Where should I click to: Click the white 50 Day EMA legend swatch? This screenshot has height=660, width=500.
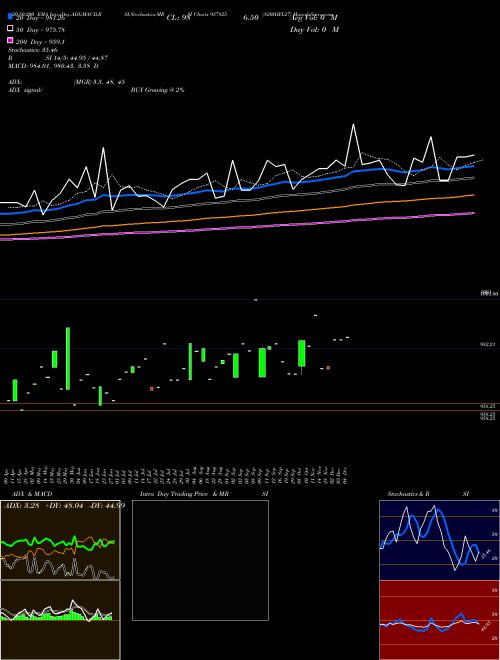(x=10, y=29)
